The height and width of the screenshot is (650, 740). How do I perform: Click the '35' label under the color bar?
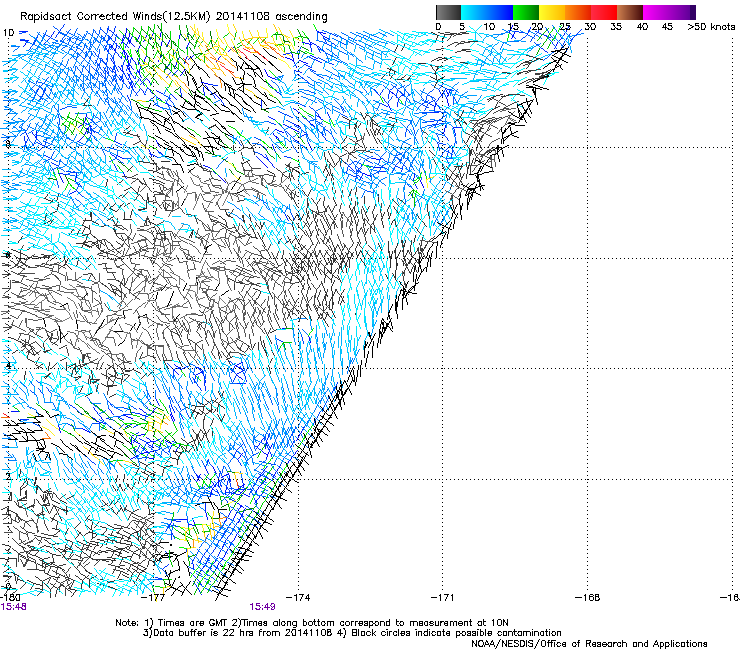point(616,27)
